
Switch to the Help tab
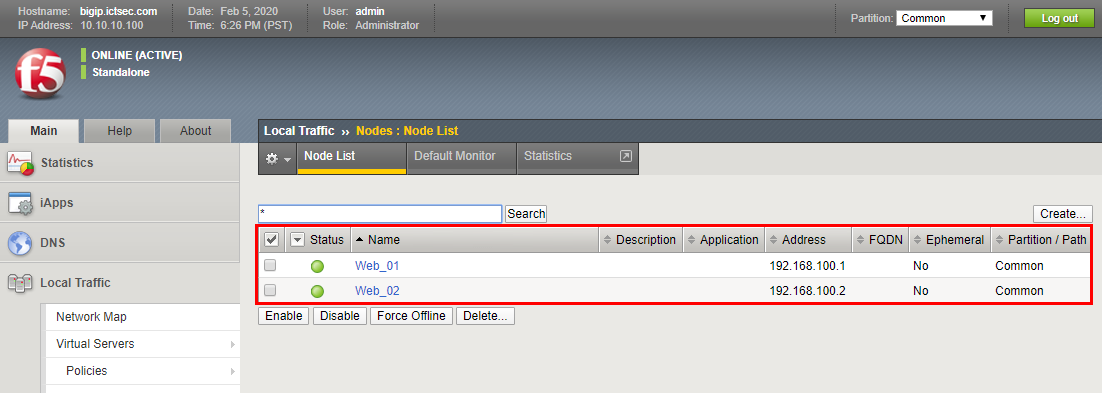click(119, 131)
